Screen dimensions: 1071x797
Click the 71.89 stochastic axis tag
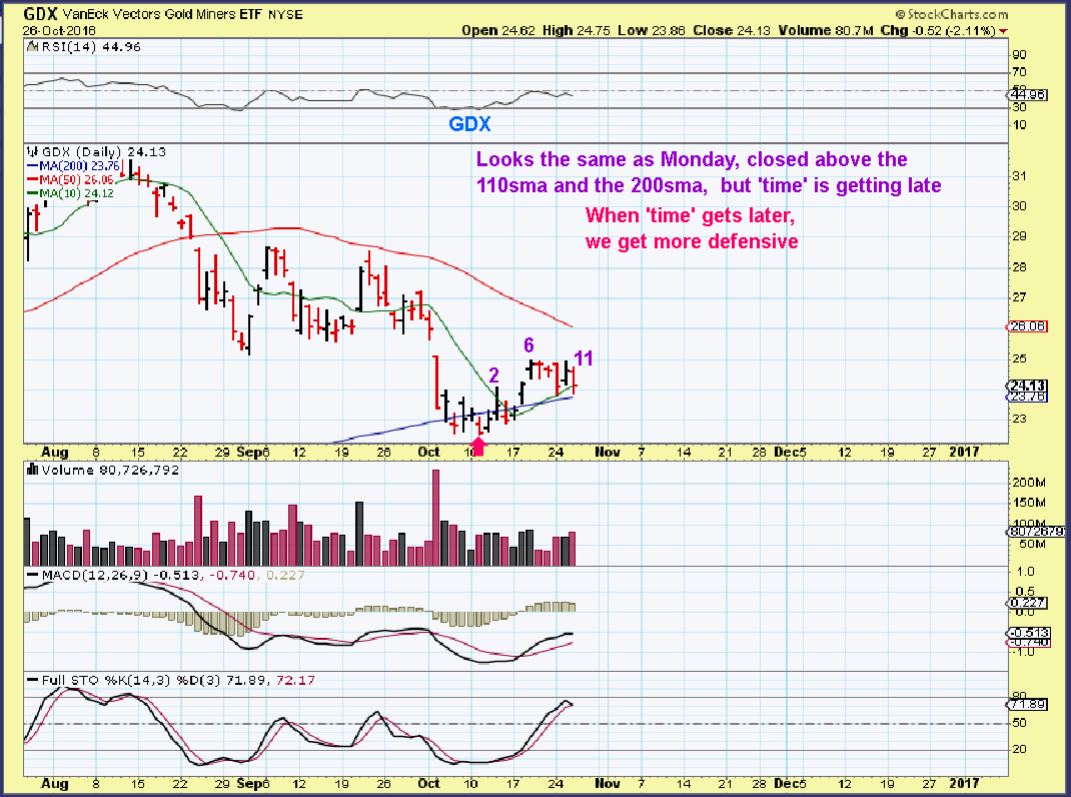pos(1027,704)
